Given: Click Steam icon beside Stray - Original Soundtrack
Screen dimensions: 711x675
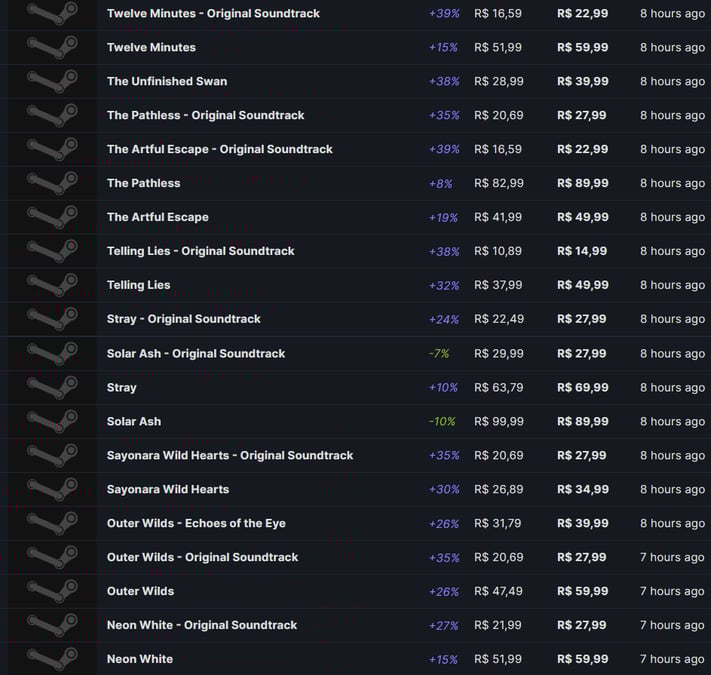Looking at the screenshot, I should coord(52,319).
